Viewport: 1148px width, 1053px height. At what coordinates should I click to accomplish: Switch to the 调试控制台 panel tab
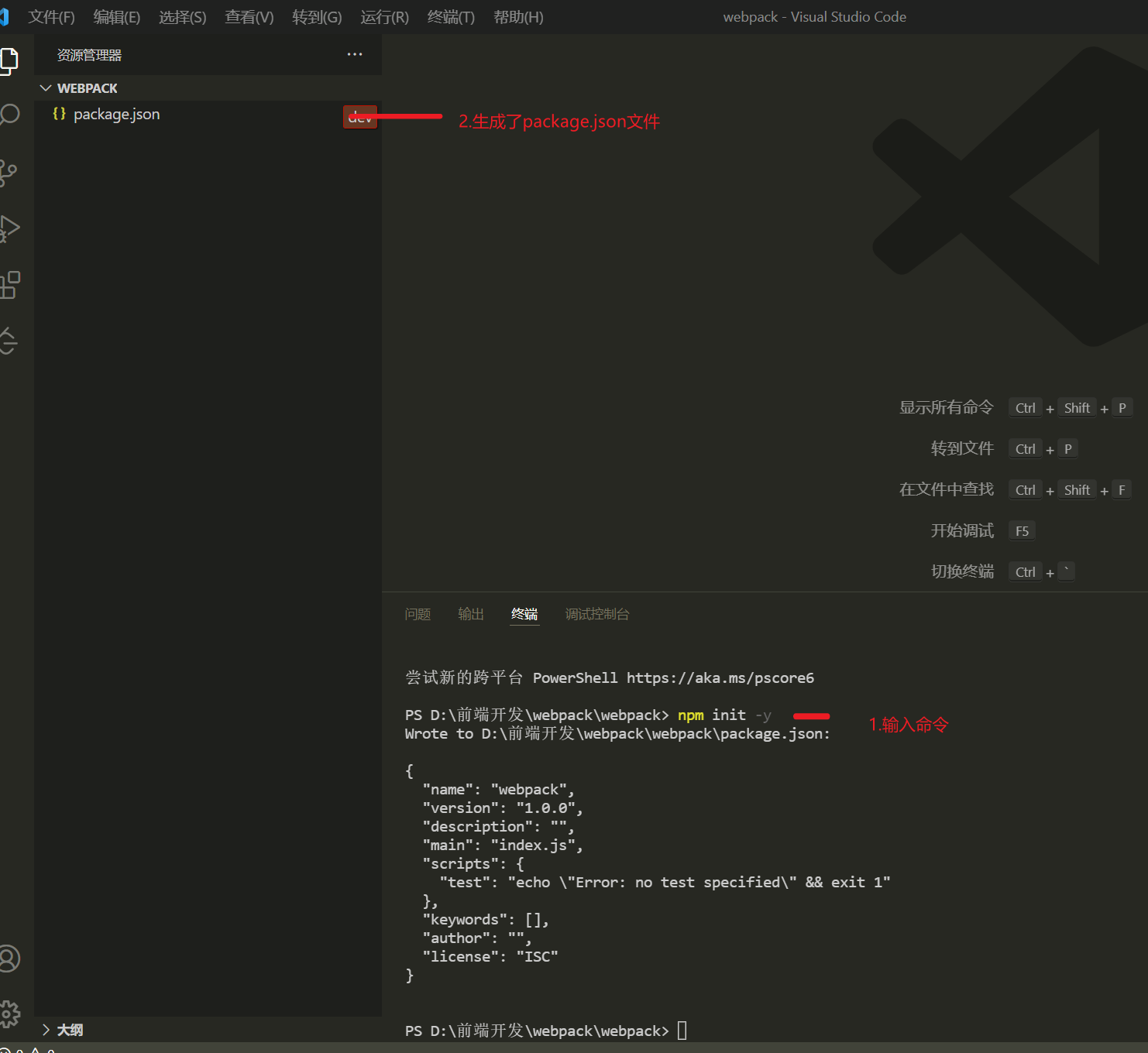coord(597,614)
